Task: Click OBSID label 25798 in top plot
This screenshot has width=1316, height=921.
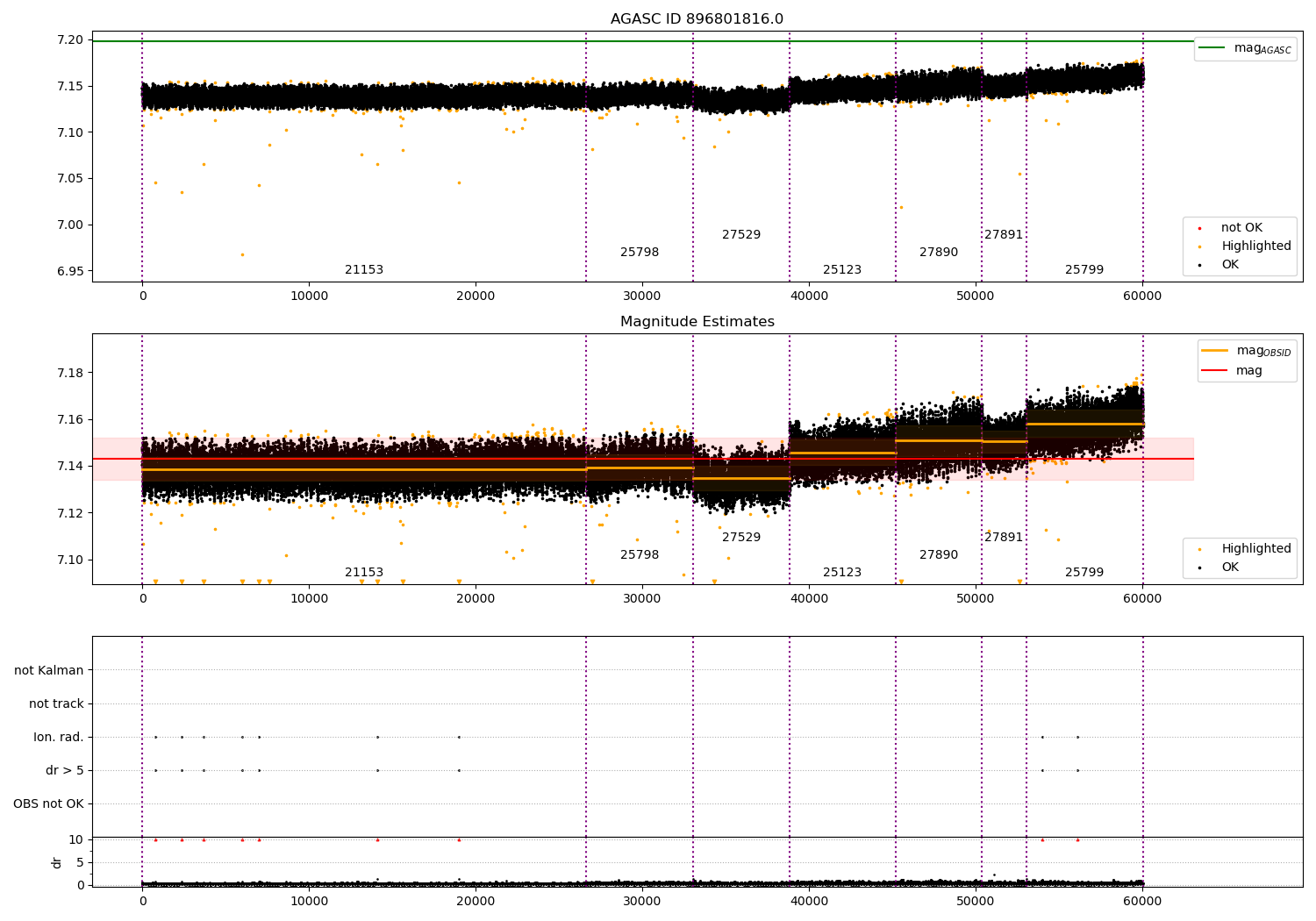Action: (x=640, y=253)
